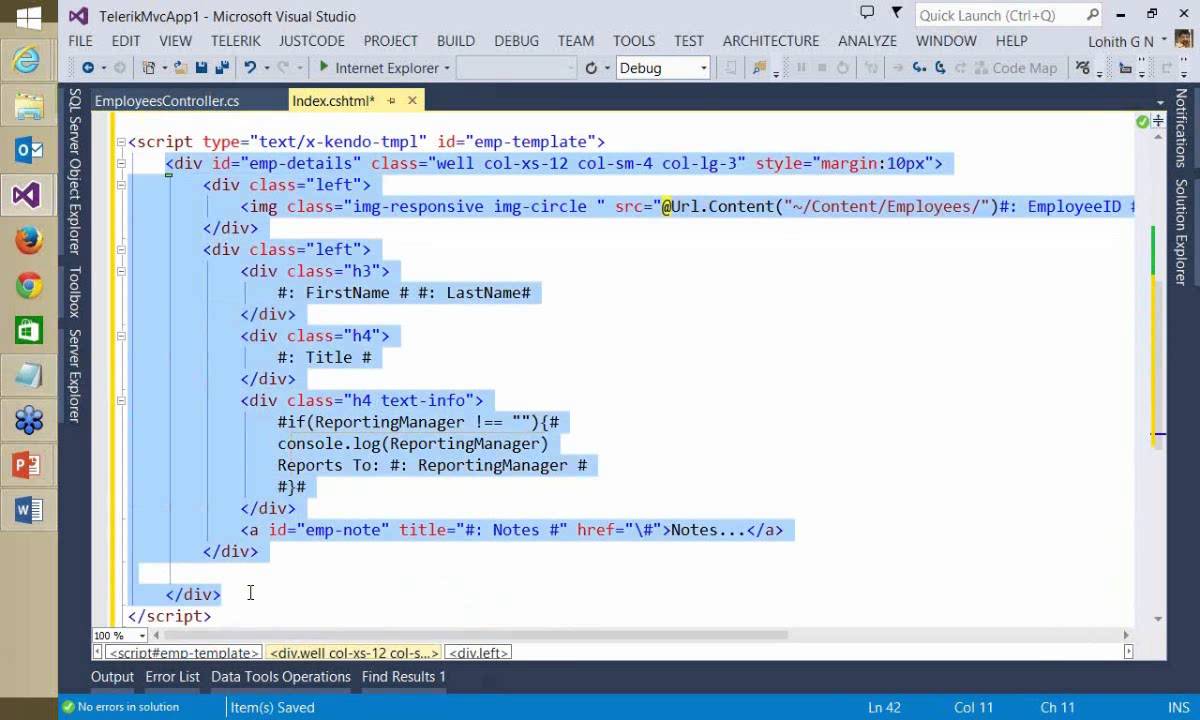The width and height of the screenshot is (1200, 720).
Task: Click the green no-issues check indicator
Action: tap(1142, 121)
